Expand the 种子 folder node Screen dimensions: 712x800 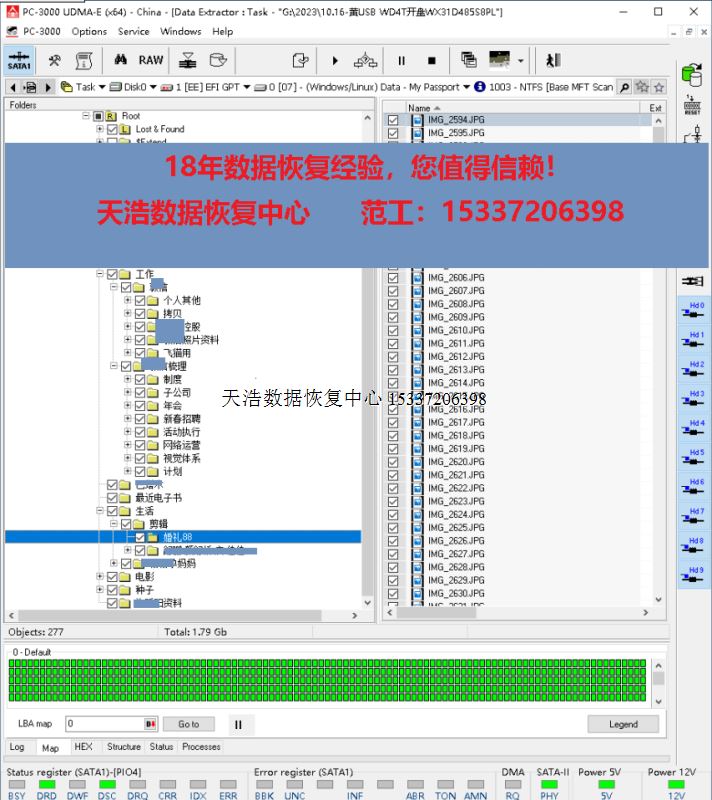tap(99, 590)
